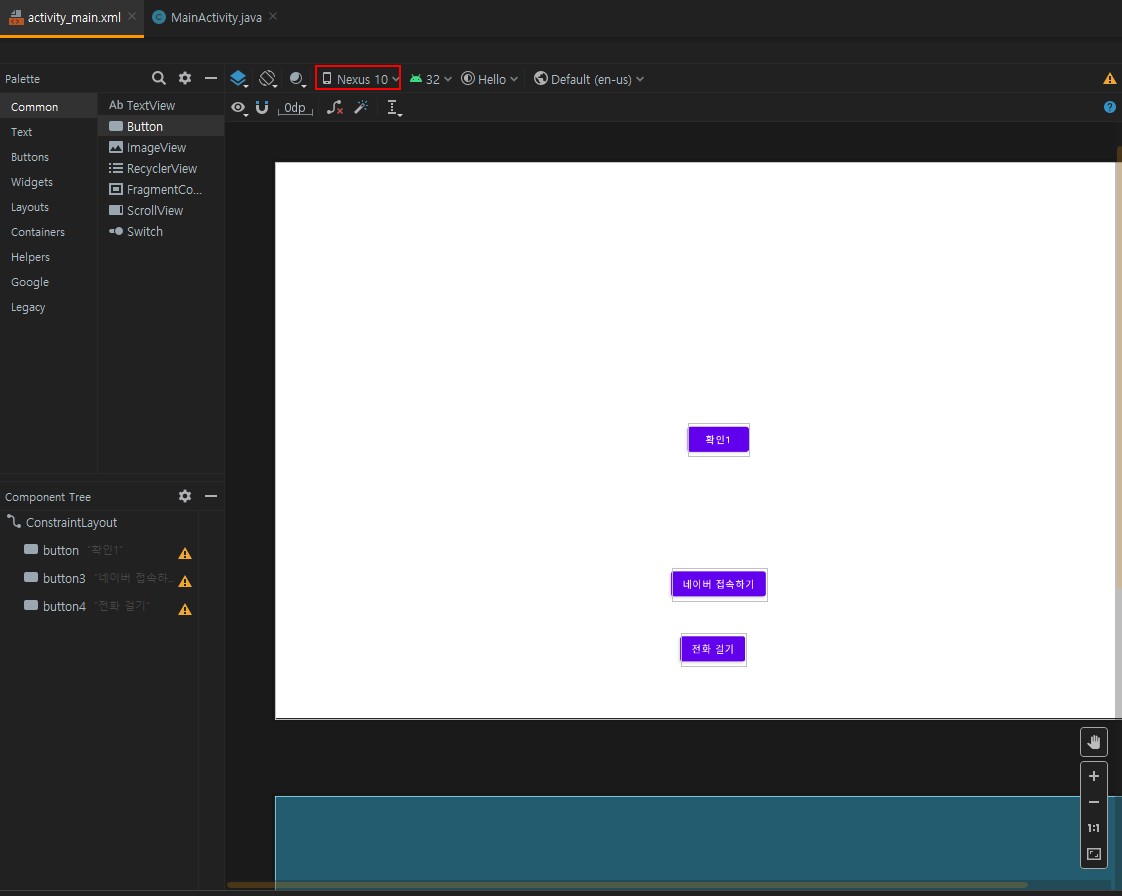The width and height of the screenshot is (1122, 896).
Task: Open the Palette search icon
Action: (159, 78)
